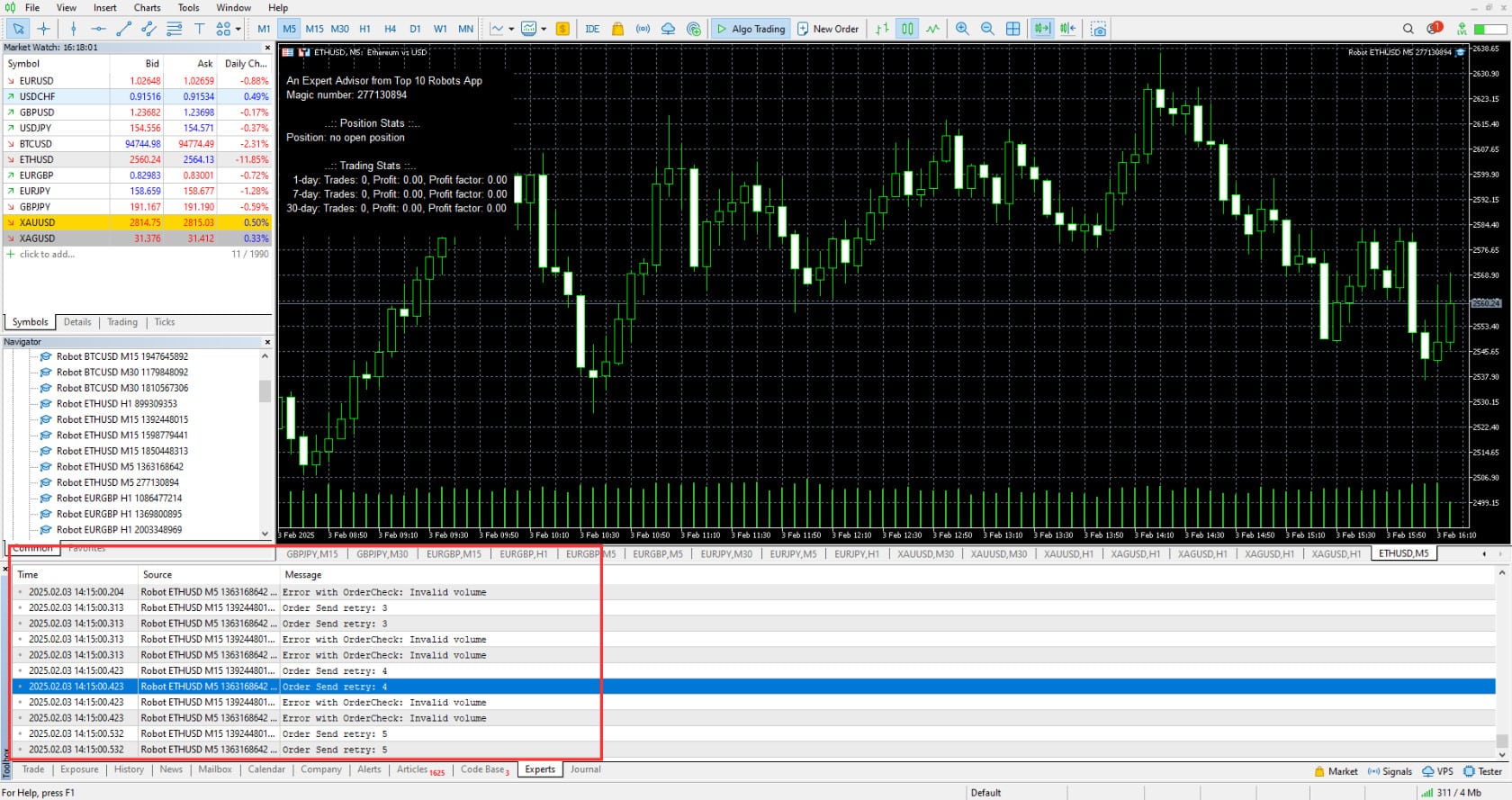Viewport: 1512px width, 800px height.
Task: Toggle chart auto scroll to end
Action: click(x=1042, y=29)
